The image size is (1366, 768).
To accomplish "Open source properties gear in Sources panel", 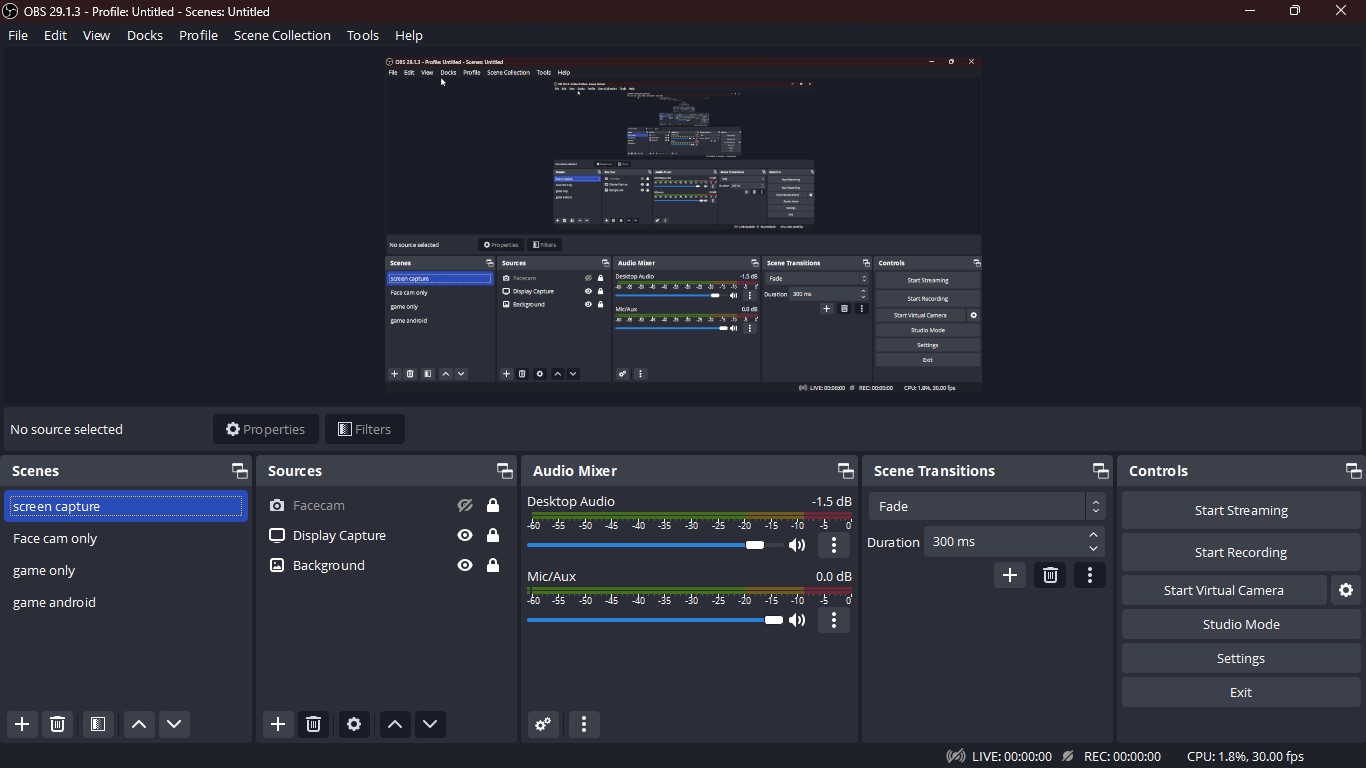I will pos(353,724).
